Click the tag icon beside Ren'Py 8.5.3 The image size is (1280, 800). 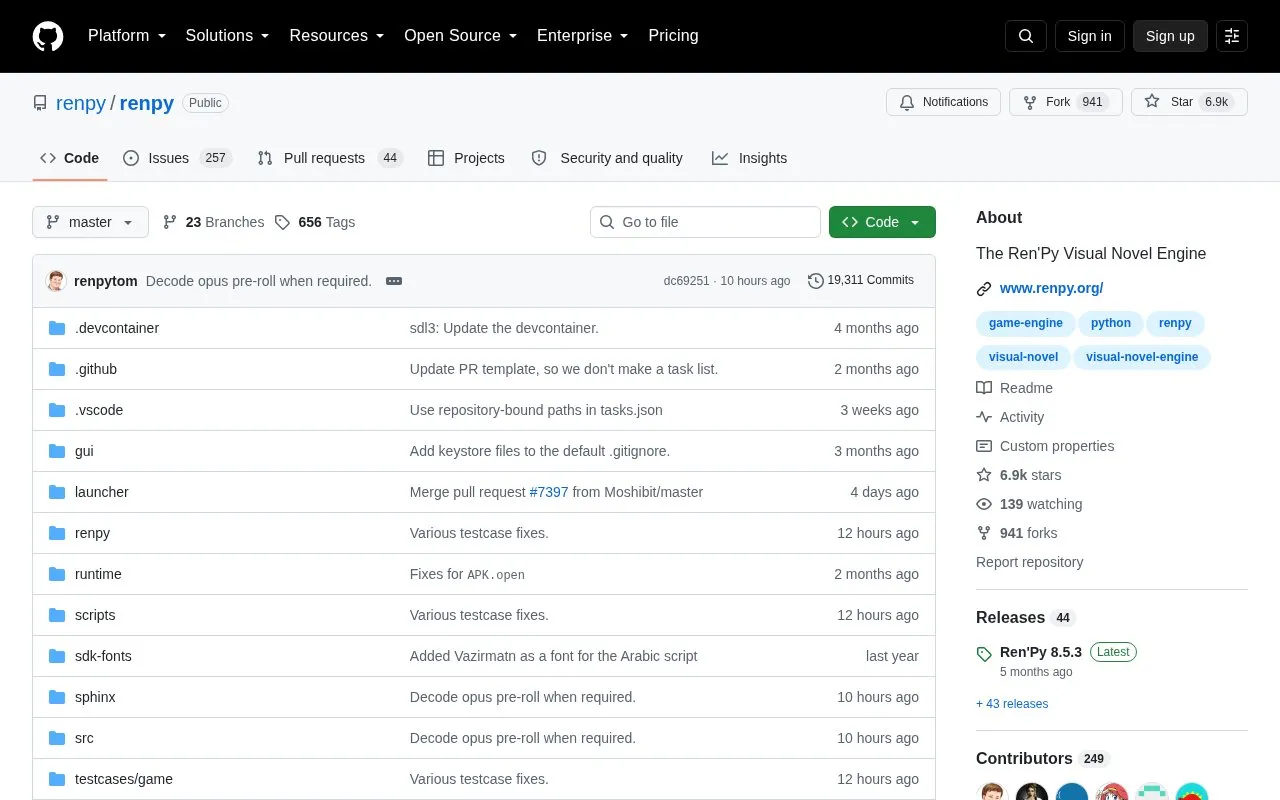click(x=984, y=654)
